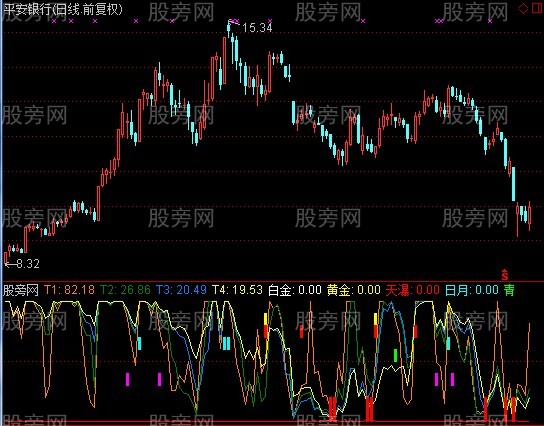544x426 pixels.
Task: Click the 黄金: 0.00 indicator value
Action: click(354, 290)
